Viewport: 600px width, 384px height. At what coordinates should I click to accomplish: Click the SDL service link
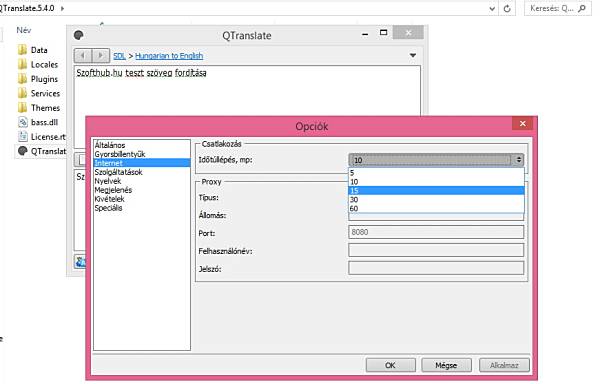[119, 56]
